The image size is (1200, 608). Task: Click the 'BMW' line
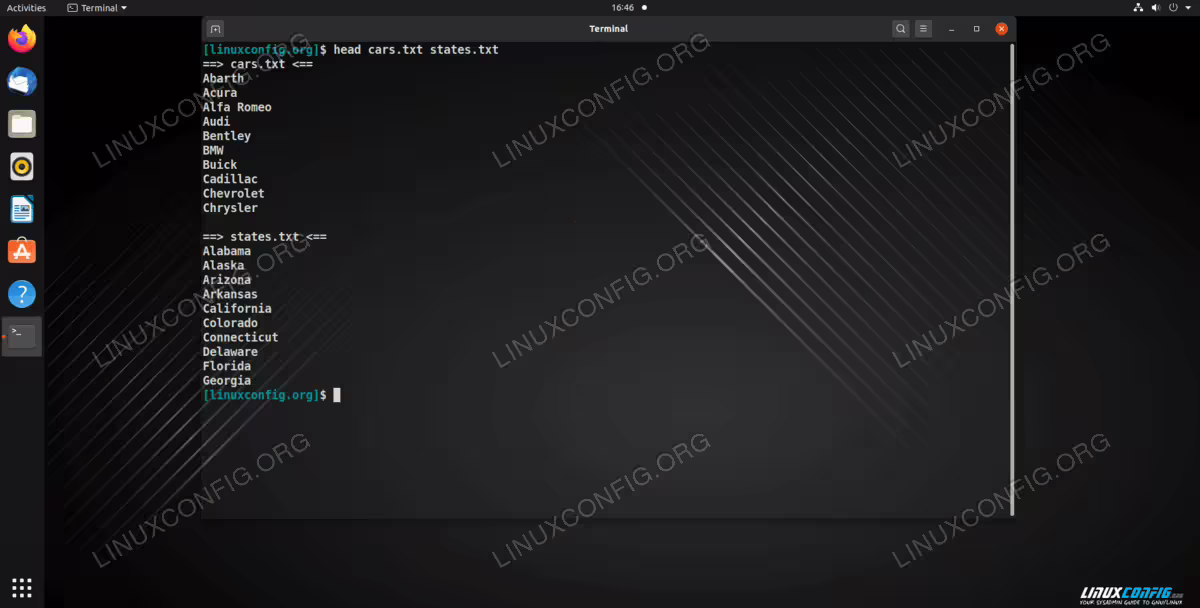(x=213, y=150)
